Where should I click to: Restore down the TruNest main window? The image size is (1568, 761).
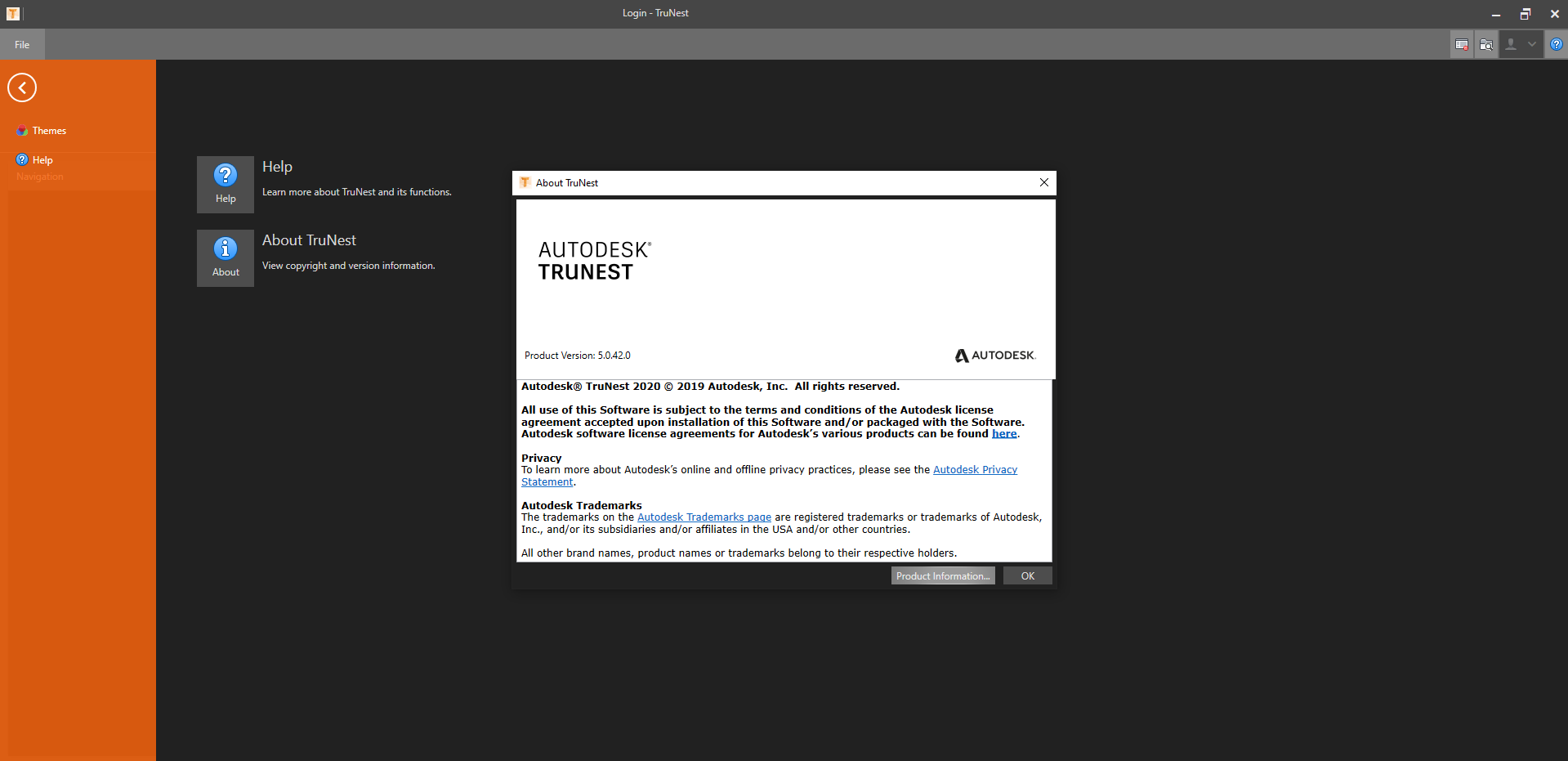pyautogui.click(x=1525, y=14)
